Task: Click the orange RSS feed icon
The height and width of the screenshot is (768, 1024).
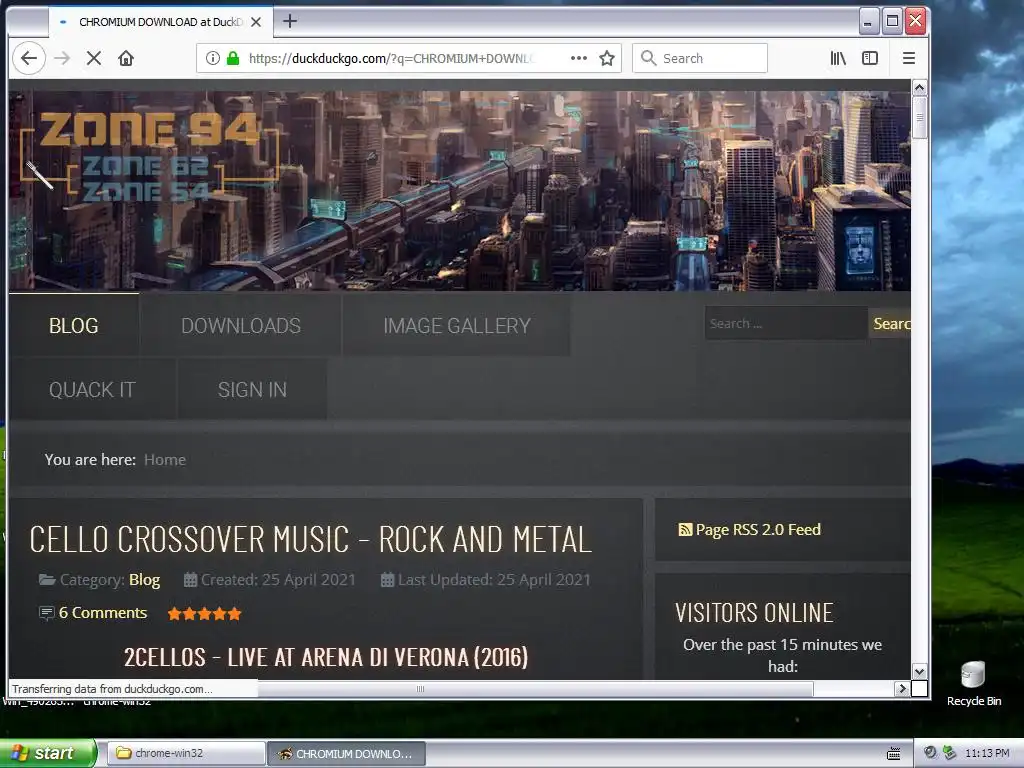Action: pos(685,530)
